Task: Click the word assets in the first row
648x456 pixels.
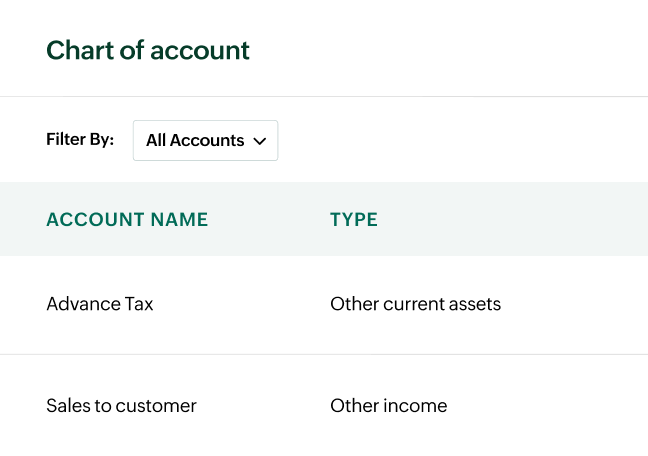Action: 476,303
